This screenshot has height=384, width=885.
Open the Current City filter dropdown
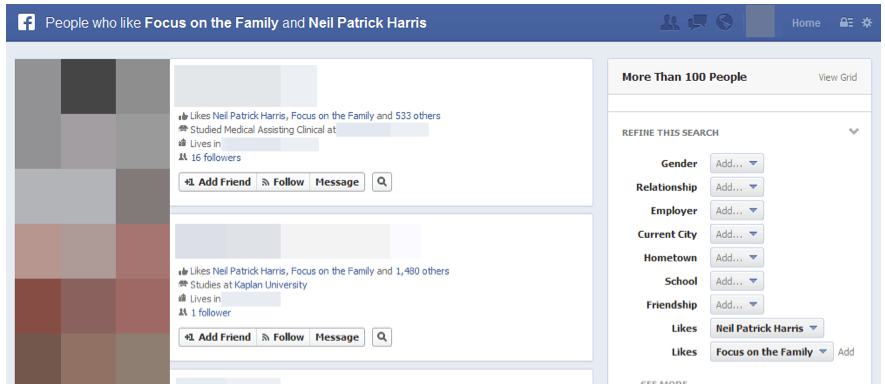737,234
